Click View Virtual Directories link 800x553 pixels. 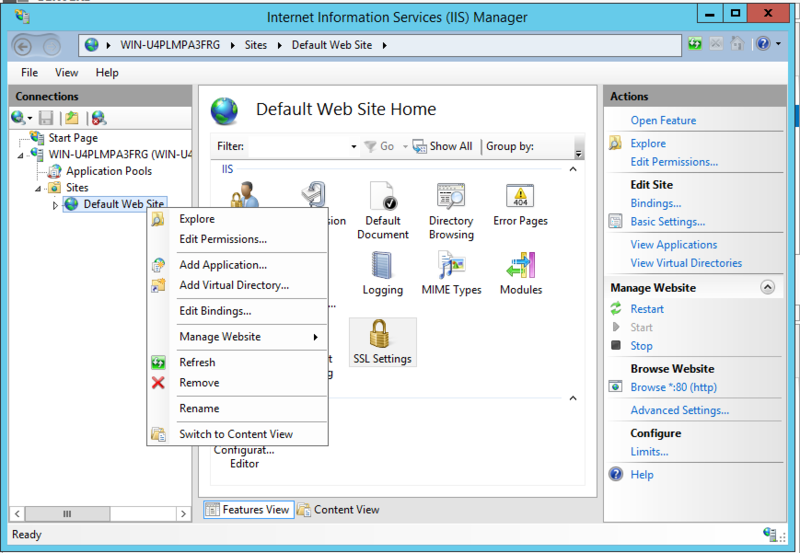(686, 263)
